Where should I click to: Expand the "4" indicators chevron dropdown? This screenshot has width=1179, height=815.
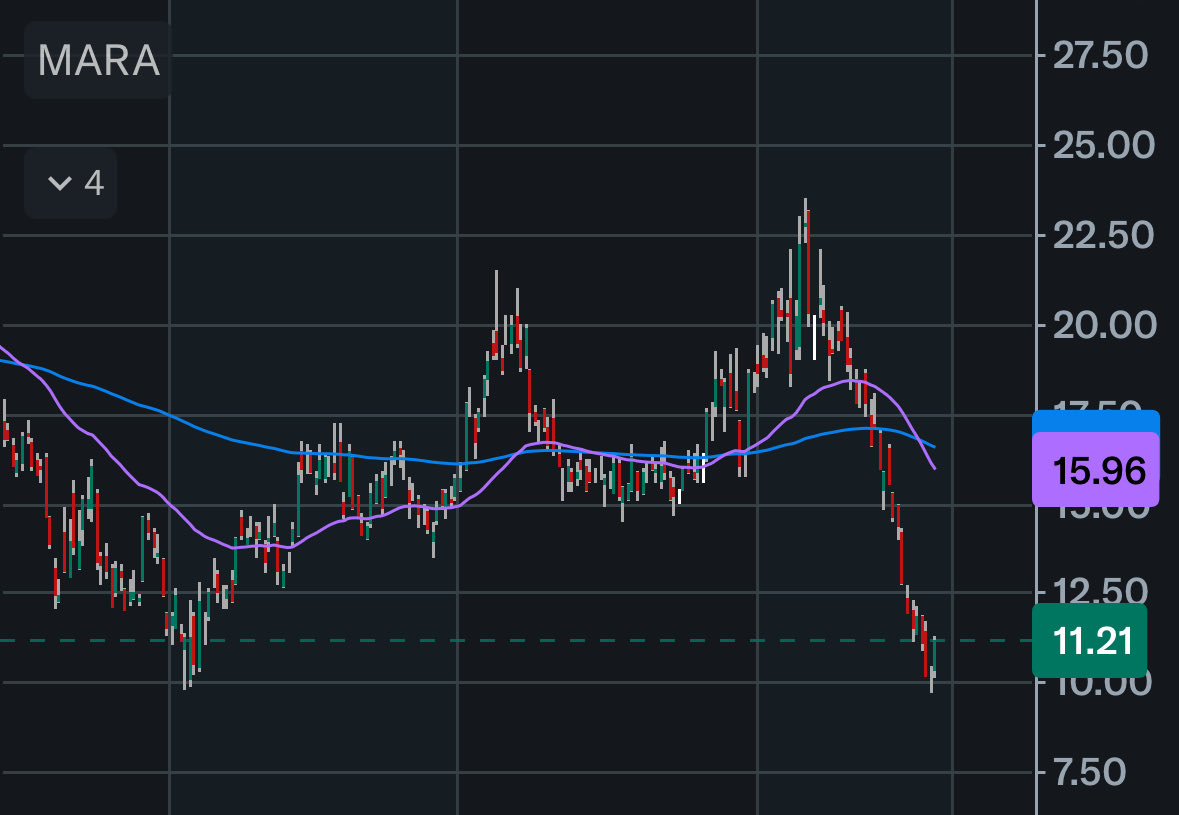tap(70, 183)
